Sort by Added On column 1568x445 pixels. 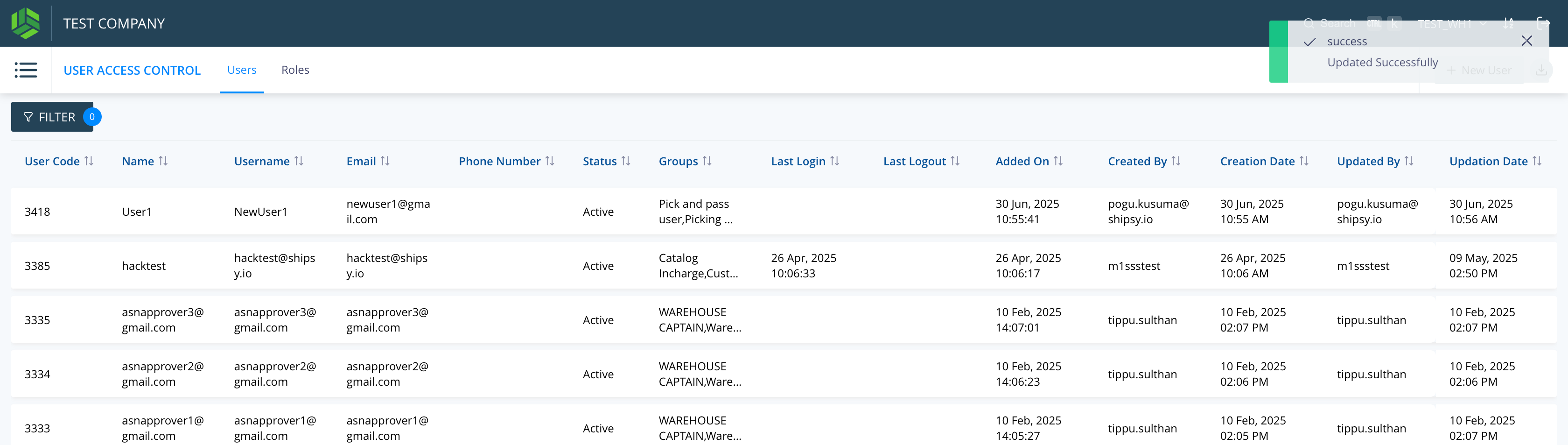tap(1058, 161)
